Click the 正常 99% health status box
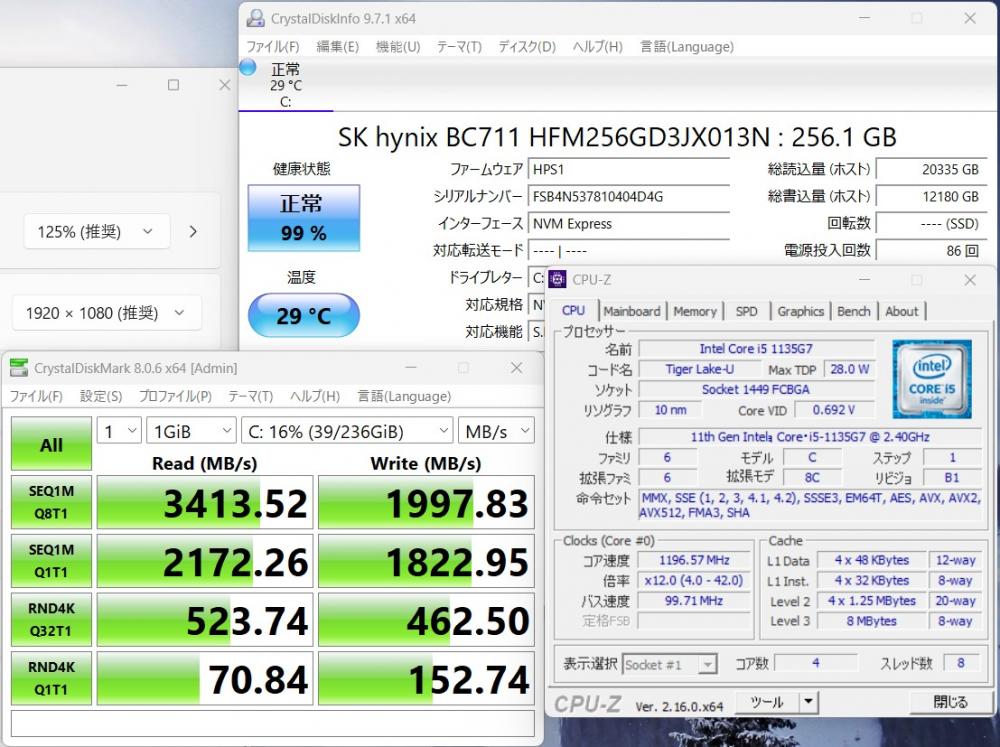The height and width of the screenshot is (747, 1000). 302,218
